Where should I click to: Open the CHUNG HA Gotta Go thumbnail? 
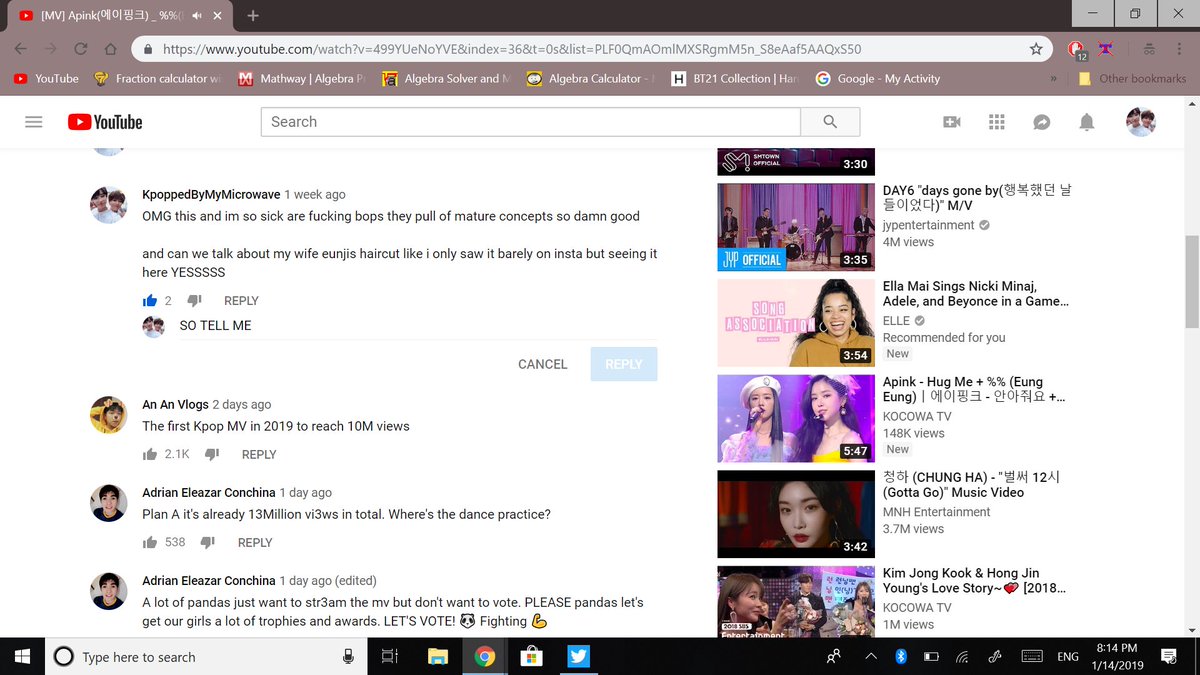796,514
